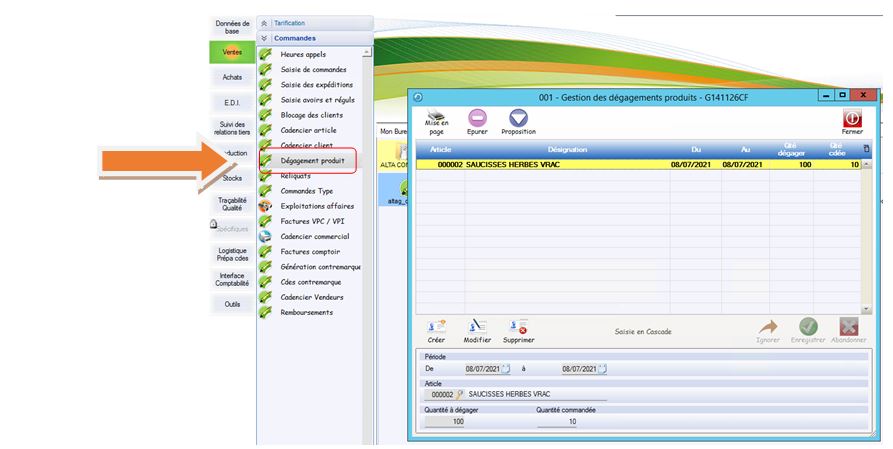Click the Créer record icon
The height and width of the screenshot is (449, 893).
click(x=436, y=326)
